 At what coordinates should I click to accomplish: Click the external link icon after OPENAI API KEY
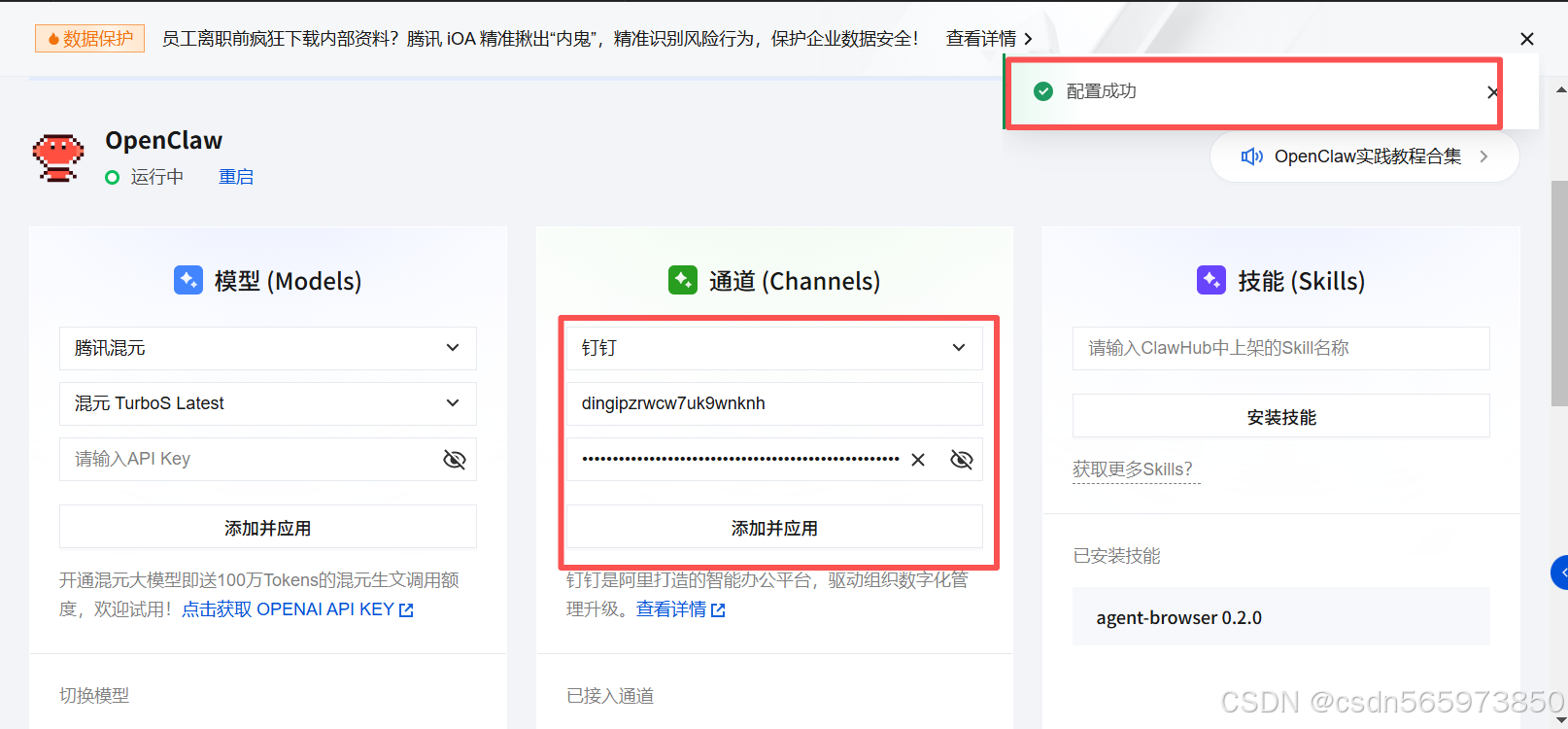pos(406,610)
